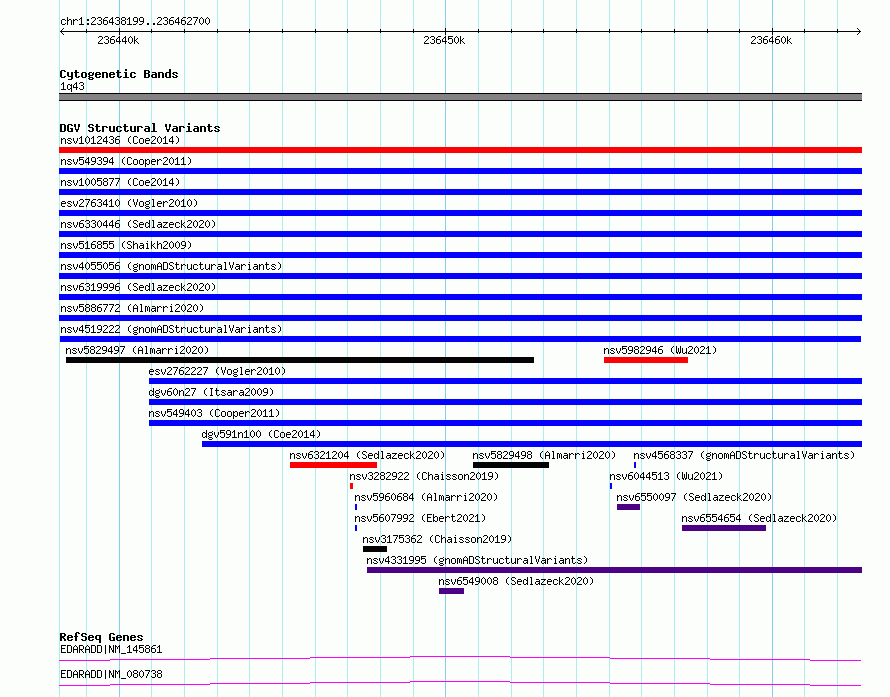890x697 pixels.
Task: Open the EDARADD|NM_080738 gene label
Action: coord(111,674)
